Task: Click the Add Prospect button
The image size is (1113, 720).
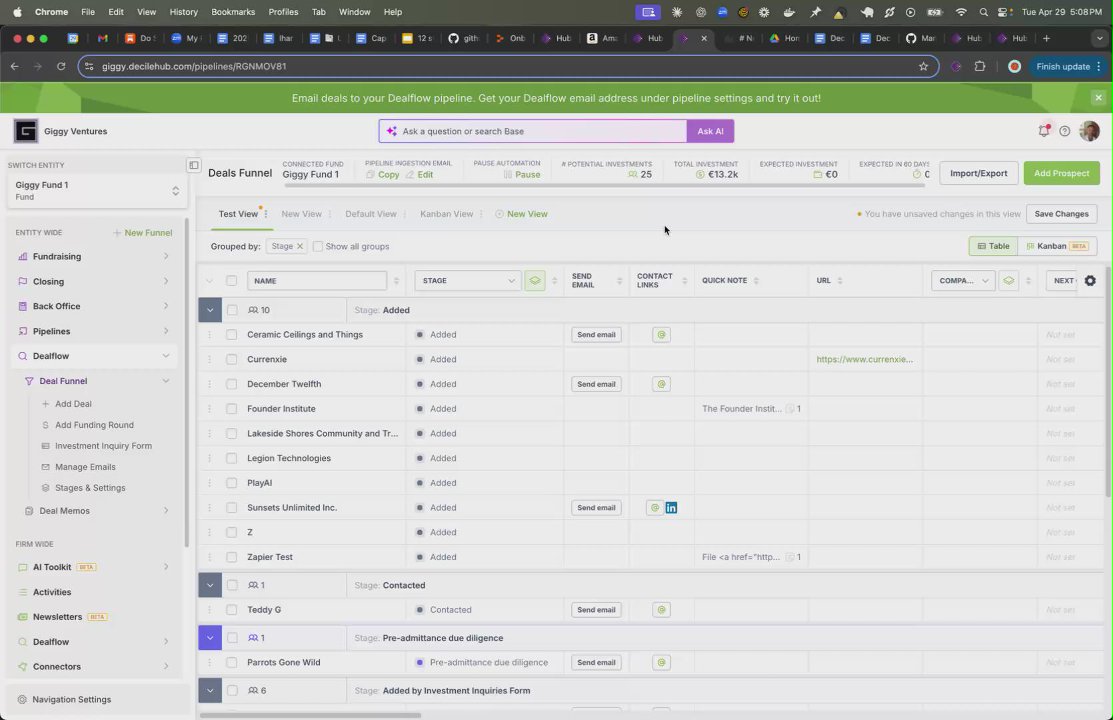Action: point(1061,173)
